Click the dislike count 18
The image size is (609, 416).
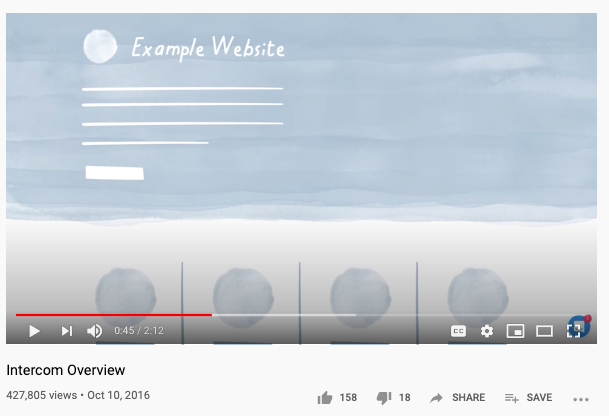click(x=404, y=397)
